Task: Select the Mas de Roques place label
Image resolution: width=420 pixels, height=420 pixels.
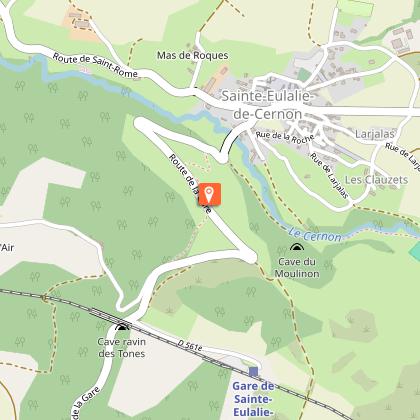Action: pos(193,55)
